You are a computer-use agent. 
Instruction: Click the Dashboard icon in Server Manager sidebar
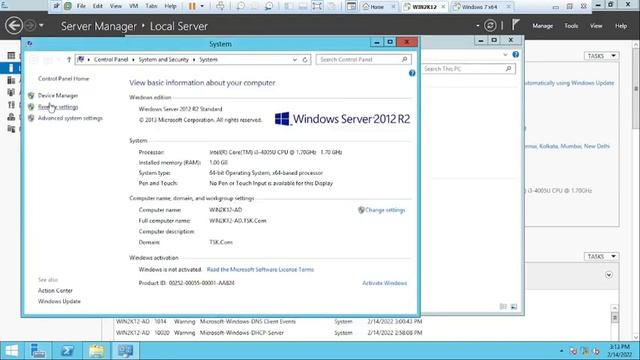click(11, 55)
